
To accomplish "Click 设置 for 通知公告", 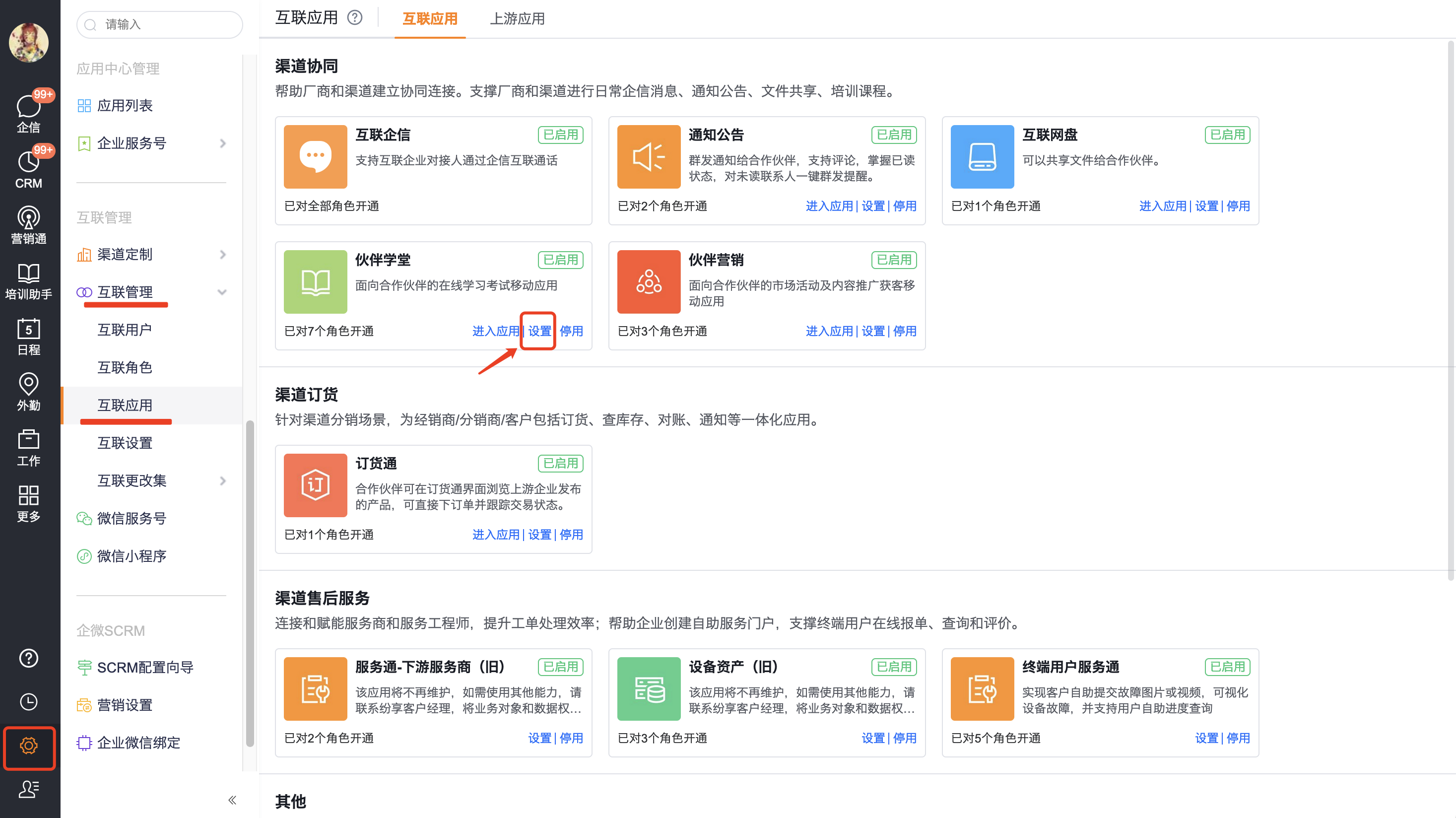I will click(873, 206).
